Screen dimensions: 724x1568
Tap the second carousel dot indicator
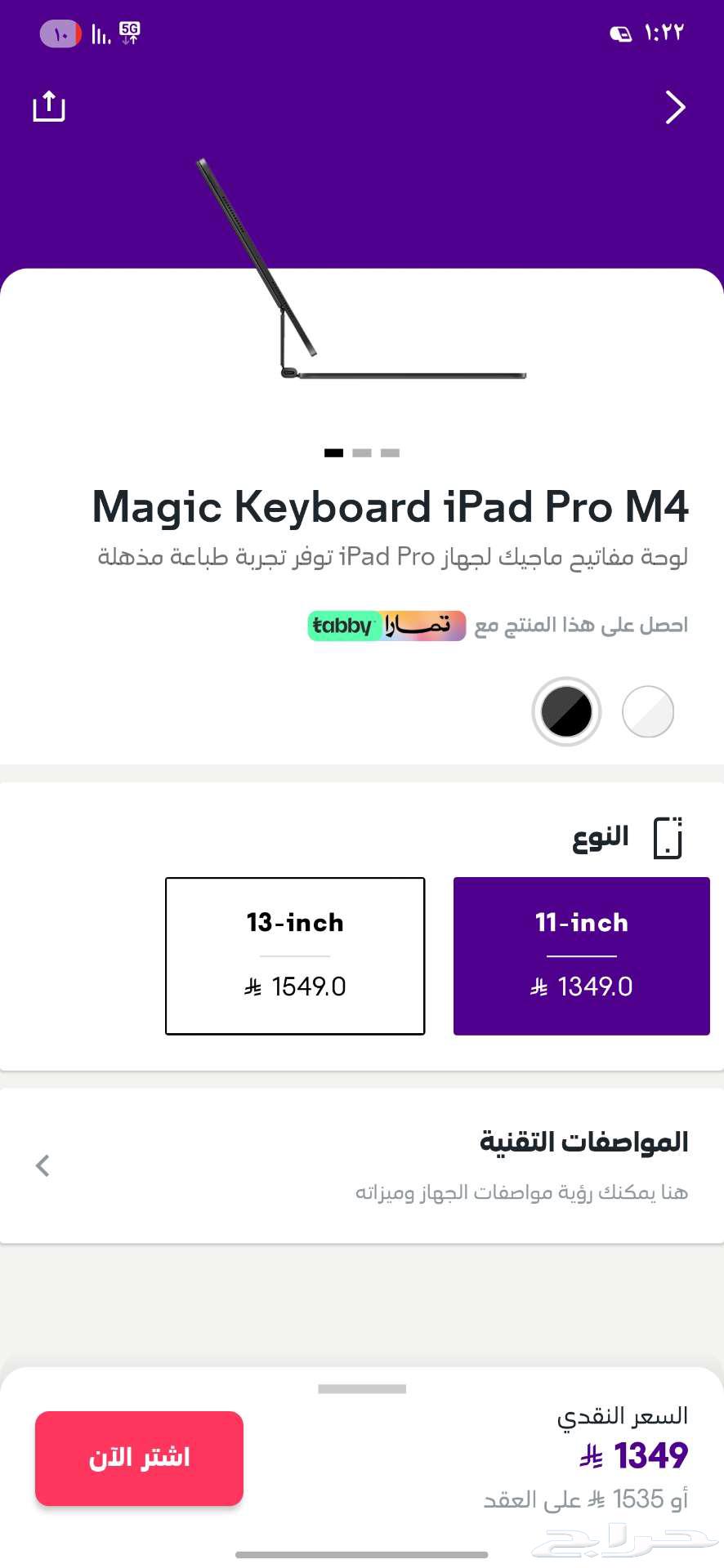[x=362, y=452]
